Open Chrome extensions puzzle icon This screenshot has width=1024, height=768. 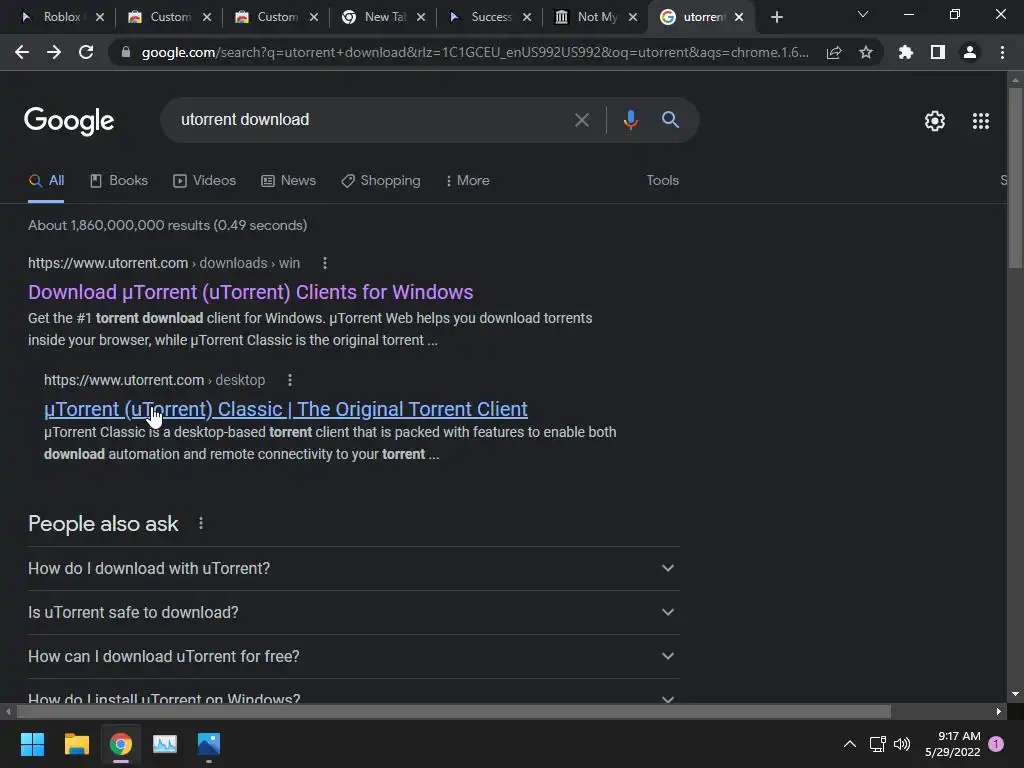(905, 52)
